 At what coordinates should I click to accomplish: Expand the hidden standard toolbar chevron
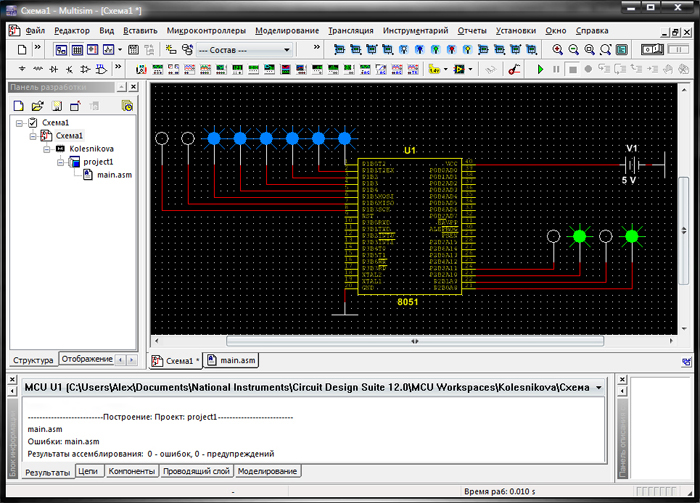[x=38, y=47]
